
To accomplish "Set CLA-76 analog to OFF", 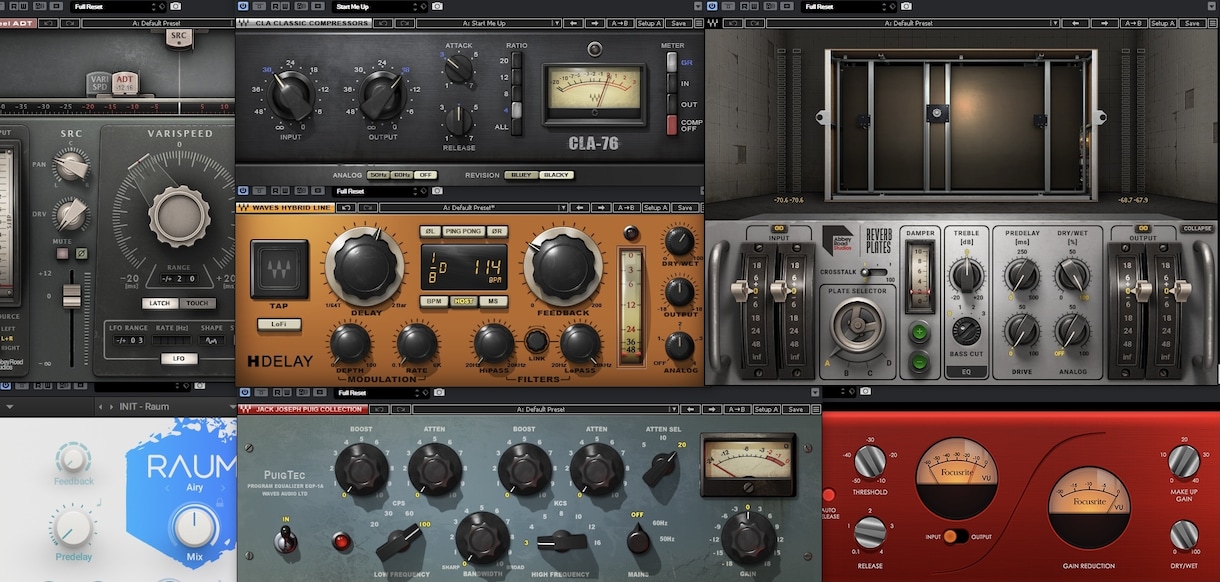I will point(427,175).
